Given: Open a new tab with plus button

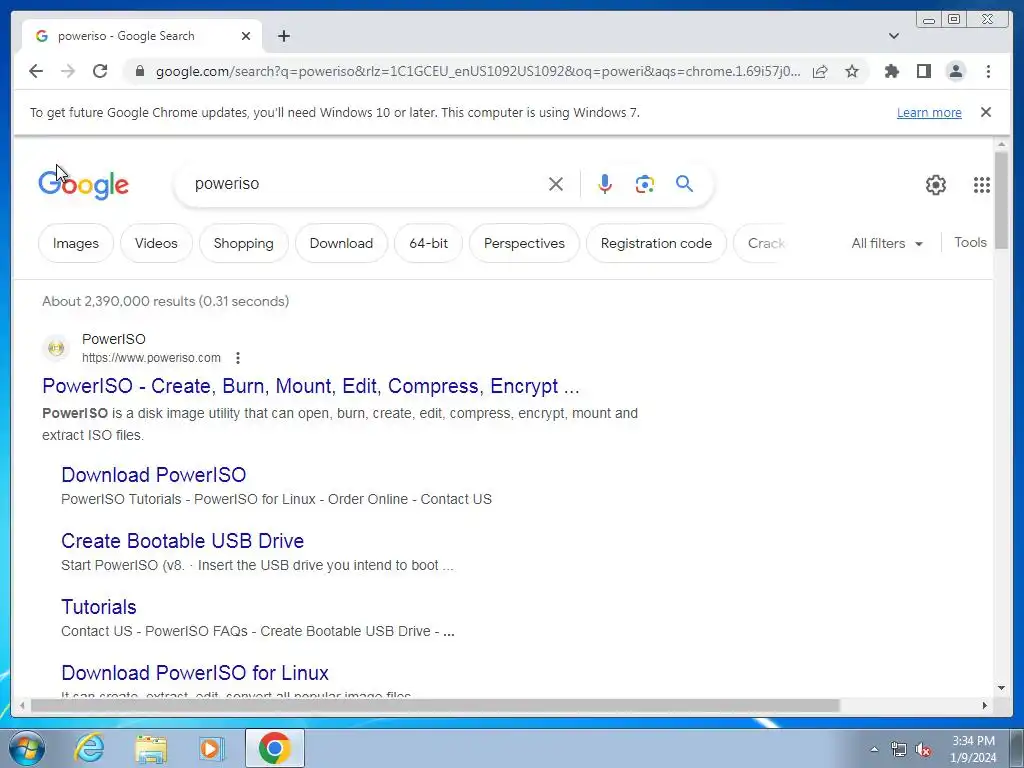Looking at the screenshot, I should (x=283, y=36).
